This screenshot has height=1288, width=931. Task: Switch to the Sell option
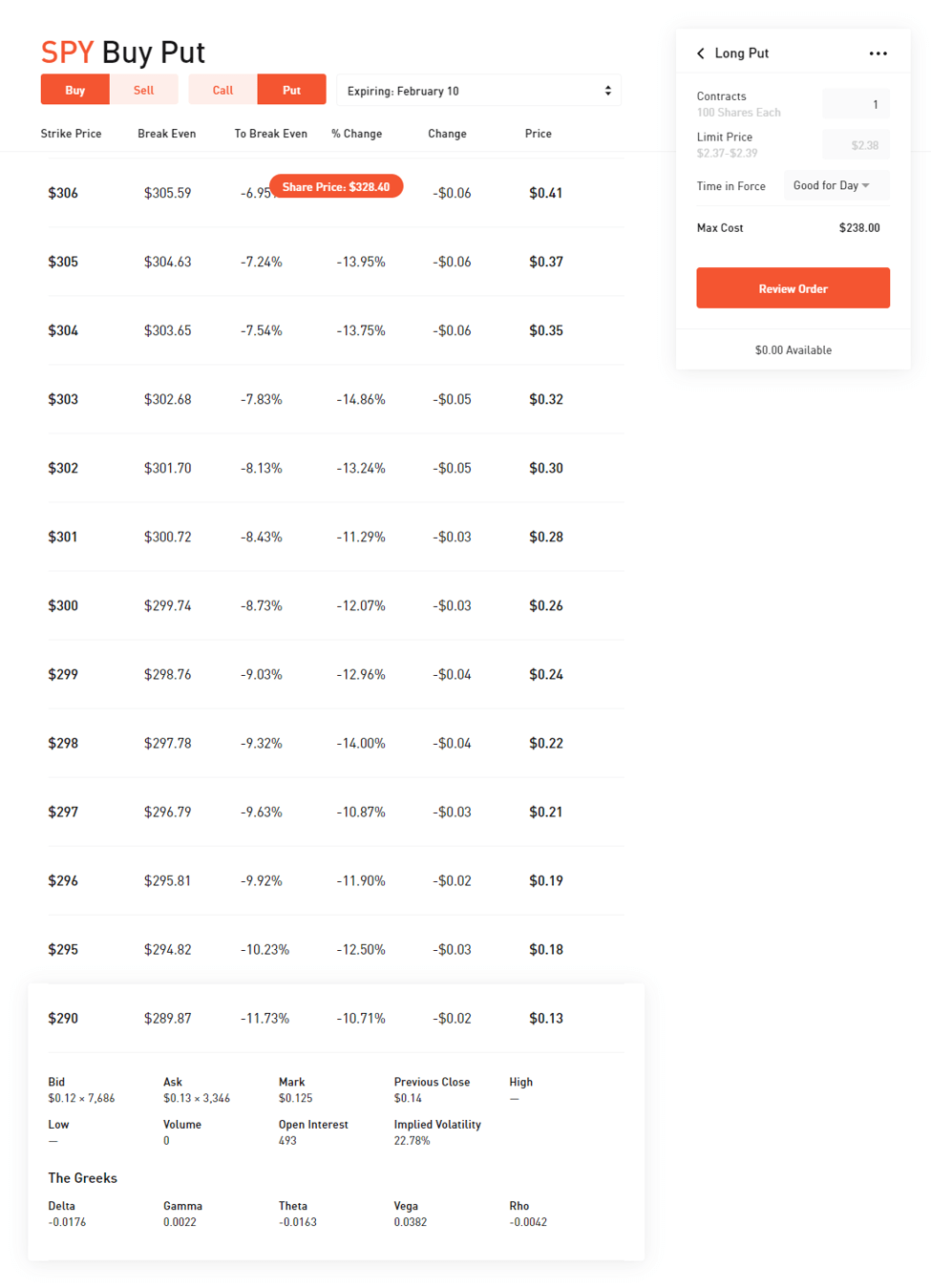[143, 90]
